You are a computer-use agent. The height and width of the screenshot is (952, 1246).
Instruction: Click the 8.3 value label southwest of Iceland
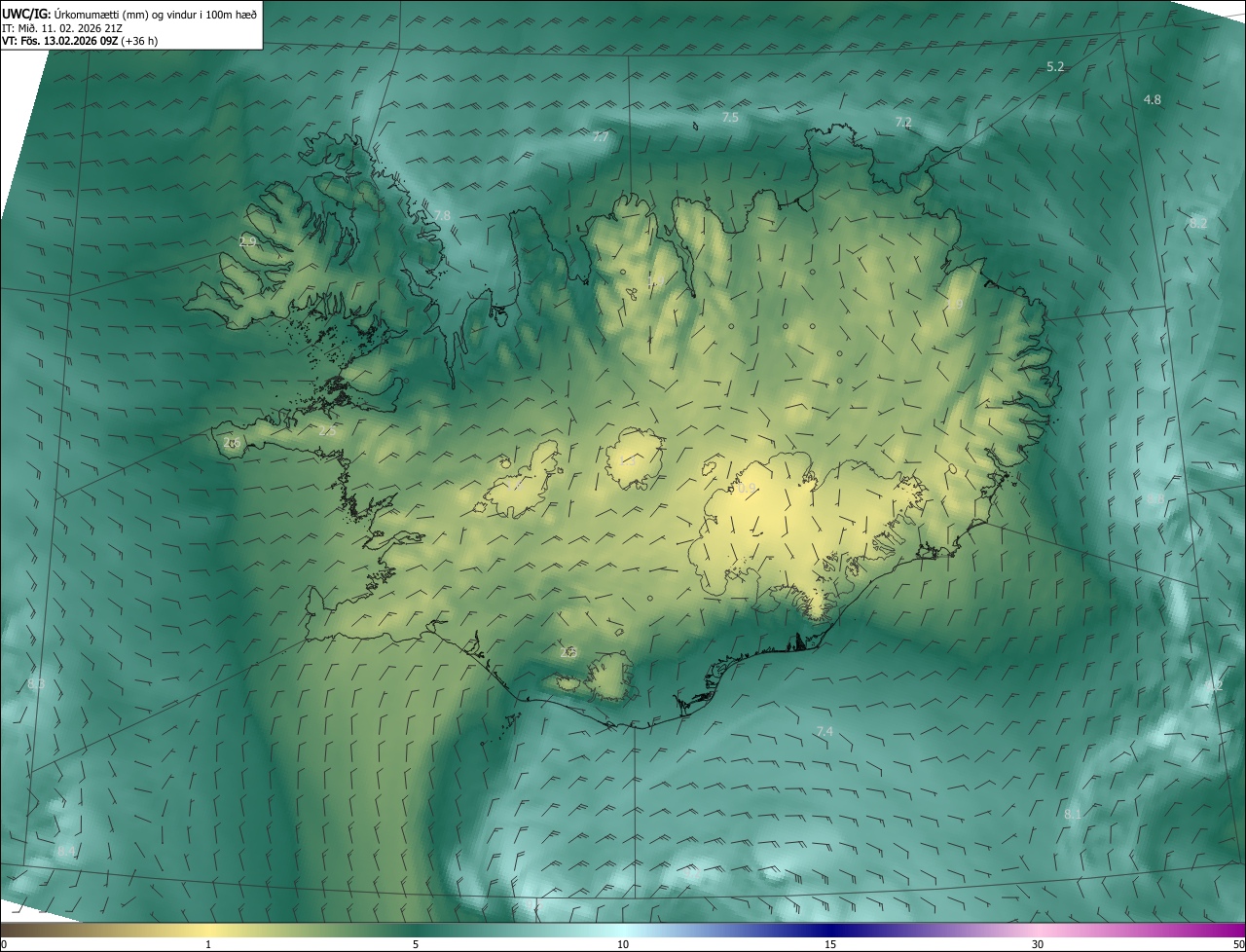click(x=37, y=684)
